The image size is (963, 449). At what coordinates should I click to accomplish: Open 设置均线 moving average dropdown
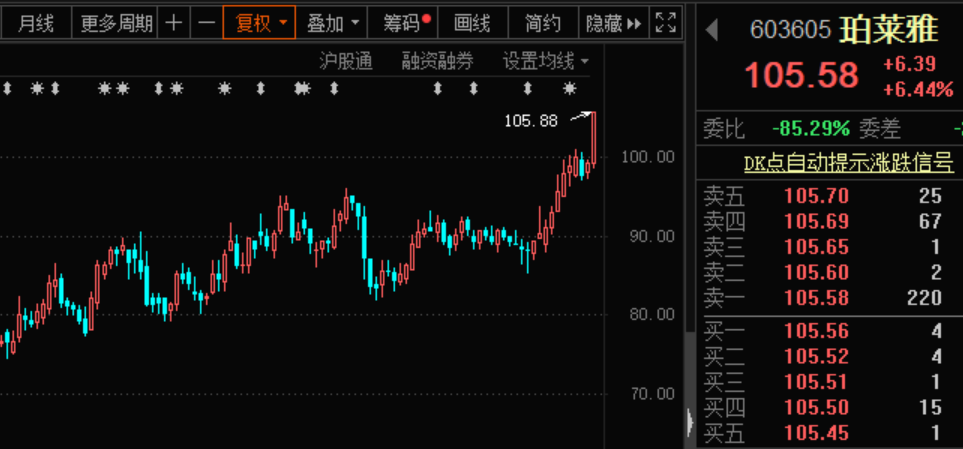click(x=545, y=61)
